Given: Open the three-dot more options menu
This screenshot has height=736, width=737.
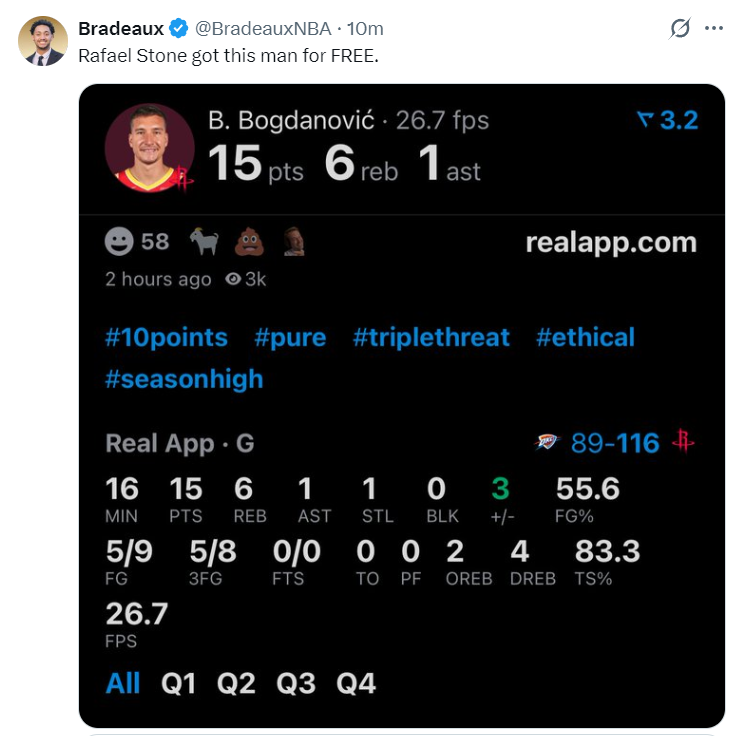Looking at the screenshot, I should (714, 28).
